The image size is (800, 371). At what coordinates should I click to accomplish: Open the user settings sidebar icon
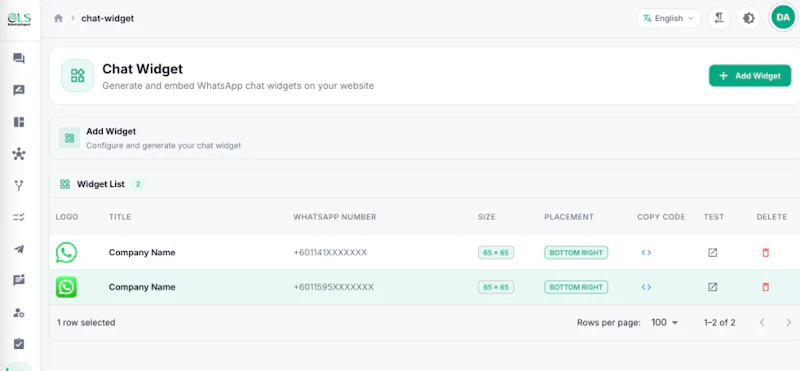click(19, 312)
